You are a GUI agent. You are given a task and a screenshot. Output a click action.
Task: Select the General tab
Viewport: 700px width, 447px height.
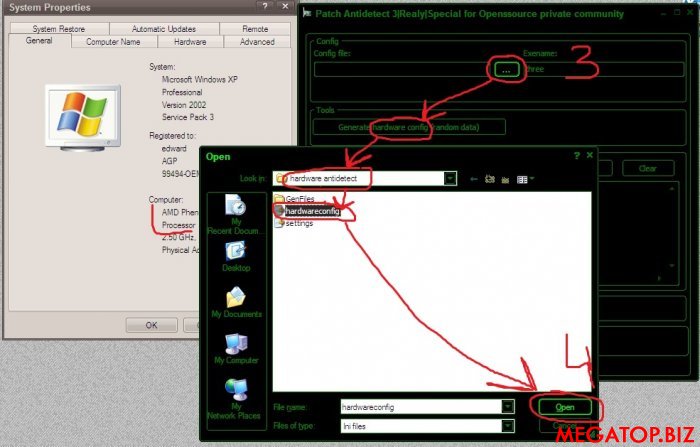[39, 41]
